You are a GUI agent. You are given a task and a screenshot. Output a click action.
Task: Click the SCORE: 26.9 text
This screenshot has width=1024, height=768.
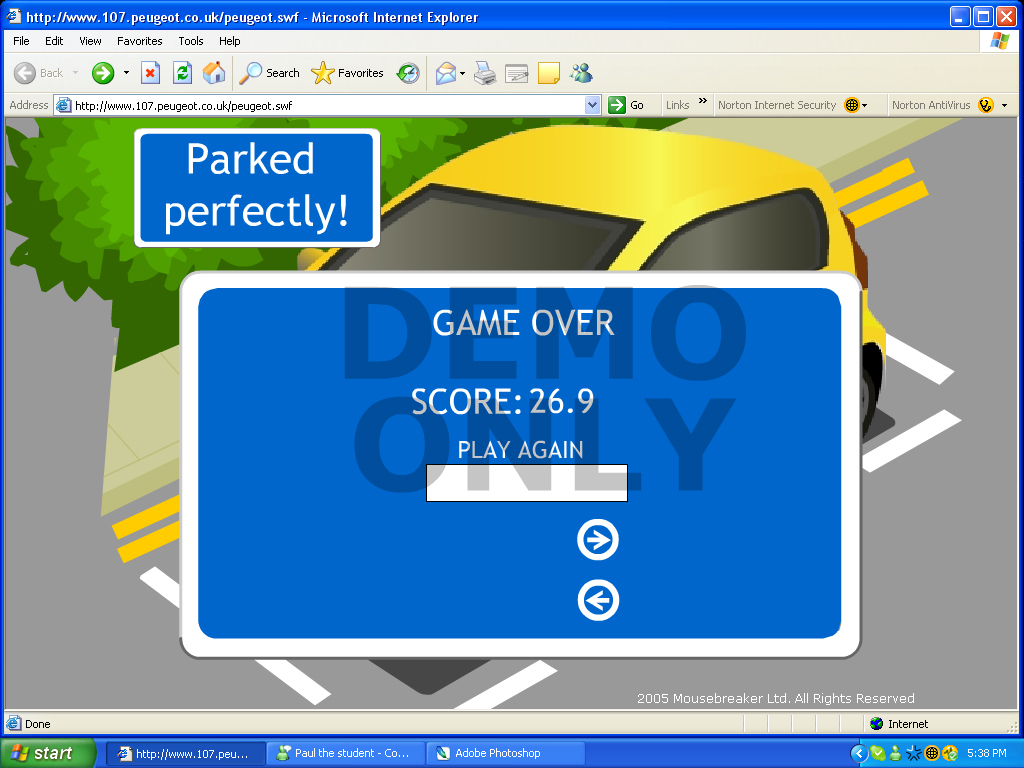click(502, 402)
